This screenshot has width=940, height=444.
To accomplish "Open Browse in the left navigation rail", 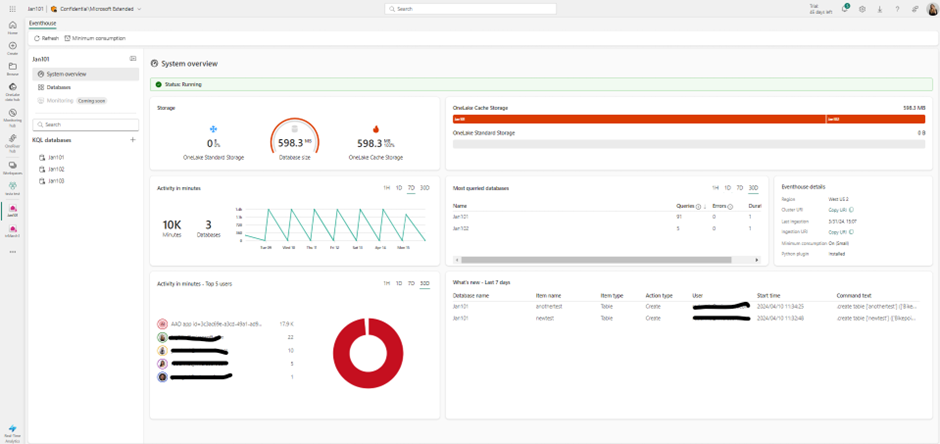I will 13,69.
